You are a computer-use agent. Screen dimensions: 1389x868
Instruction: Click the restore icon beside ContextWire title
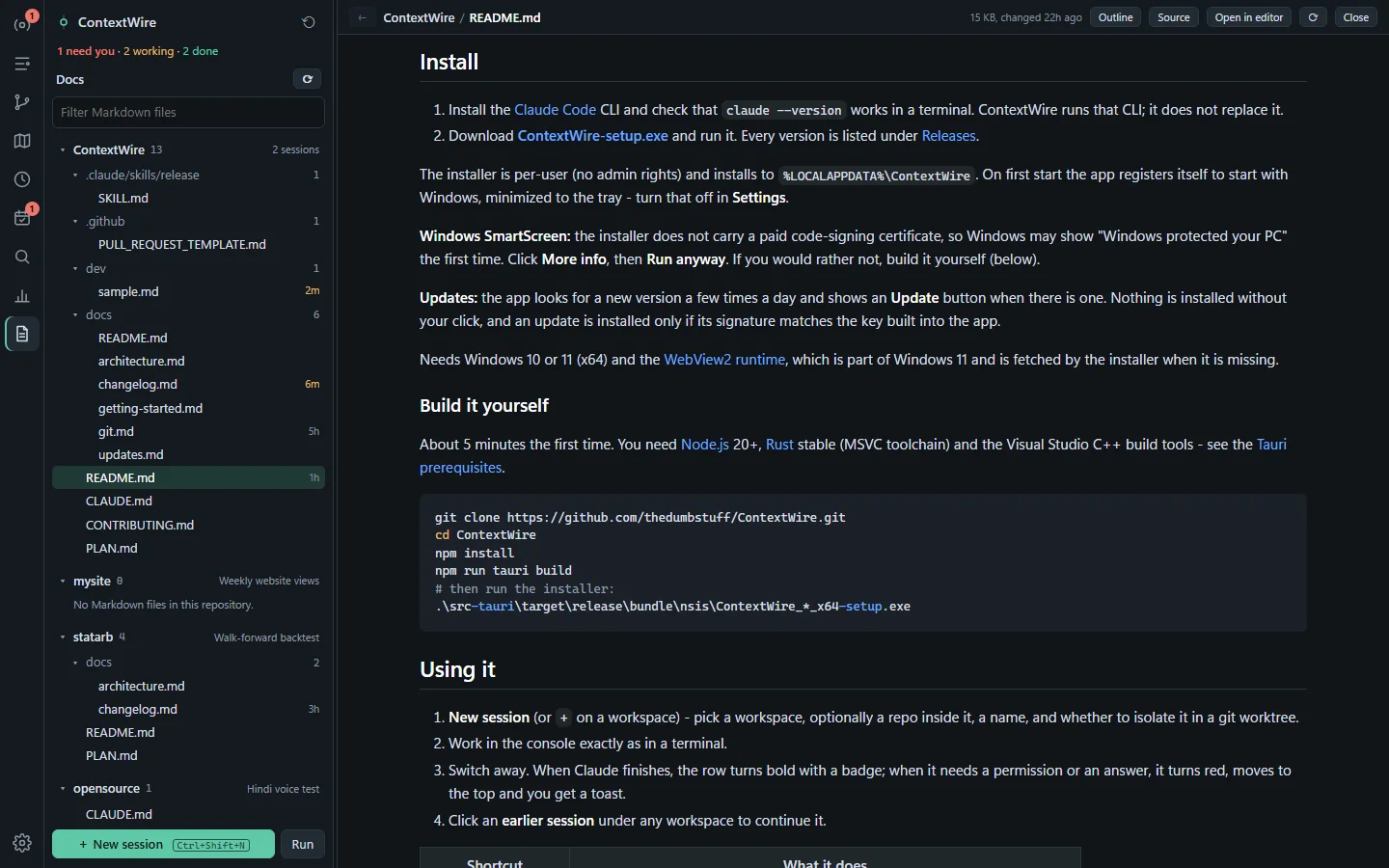[x=309, y=22]
